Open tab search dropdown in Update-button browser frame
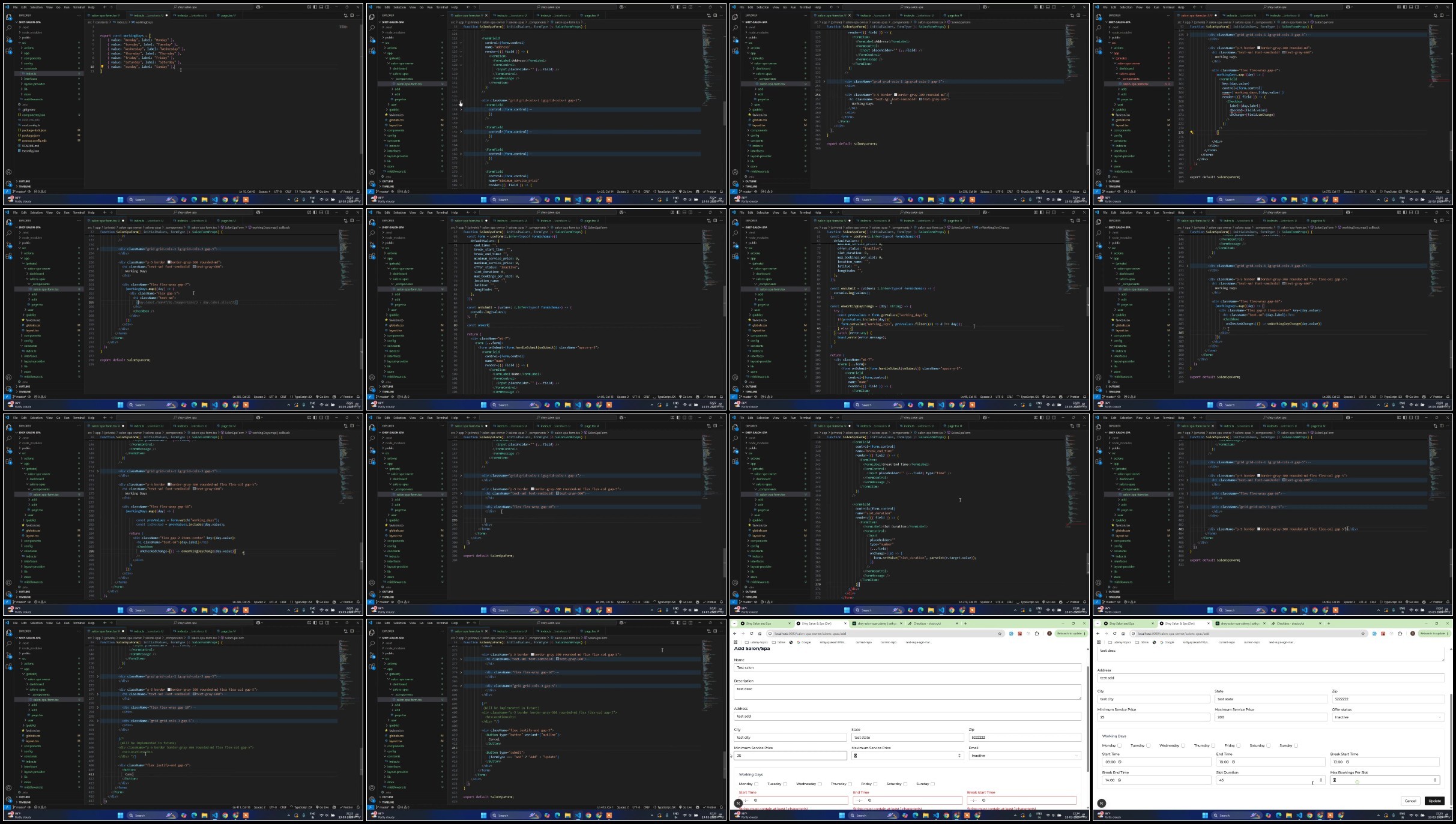This screenshot has width=1456, height=824. [x=1098, y=623]
